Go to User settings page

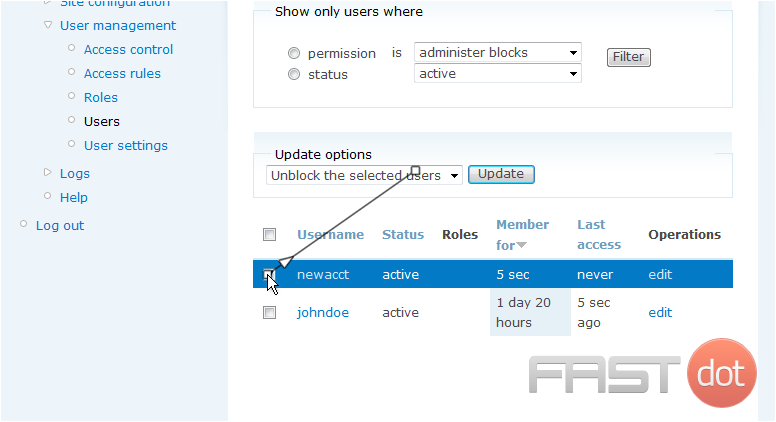pyautogui.click(x=126, y=145)
